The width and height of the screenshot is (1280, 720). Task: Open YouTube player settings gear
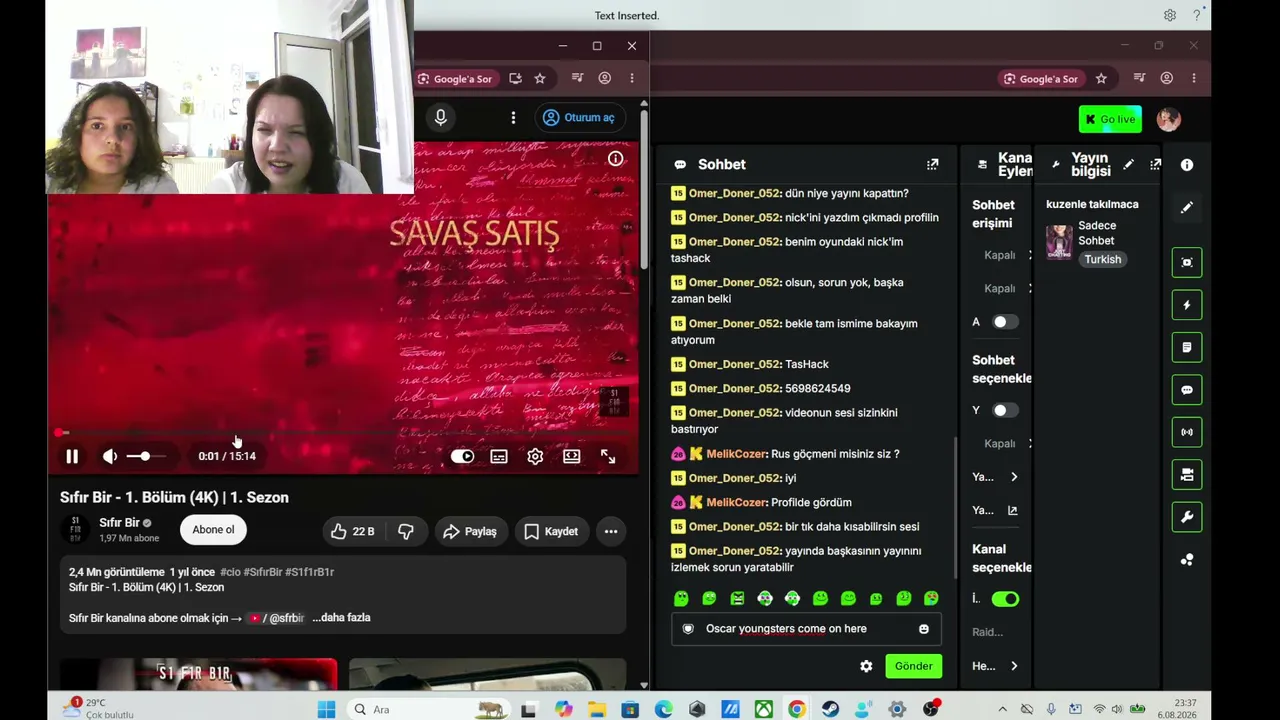click(x=535, y=456)
